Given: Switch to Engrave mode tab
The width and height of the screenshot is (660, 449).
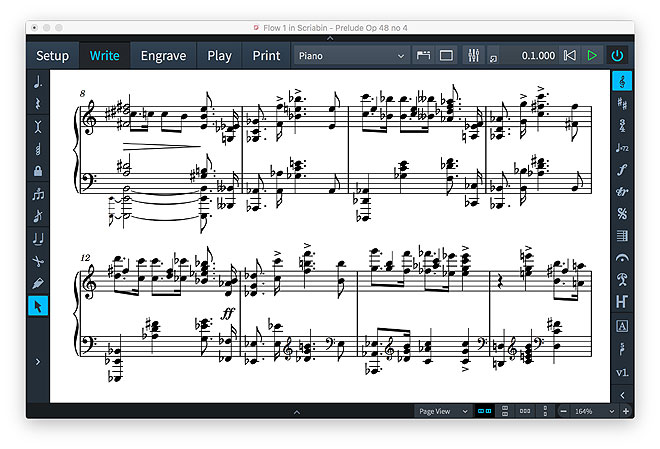Looking at the screenshot, I should click(x=163, y=56).
